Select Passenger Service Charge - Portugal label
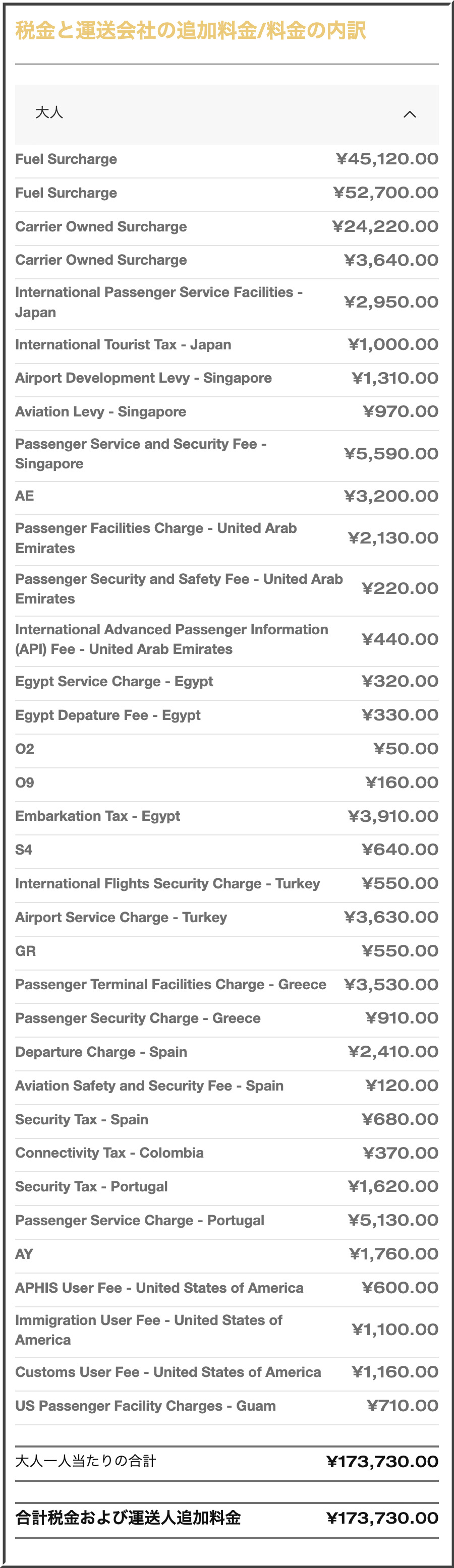Image resolution: width=454 pixels, height=1568 pixels. tap(140, 1221)
